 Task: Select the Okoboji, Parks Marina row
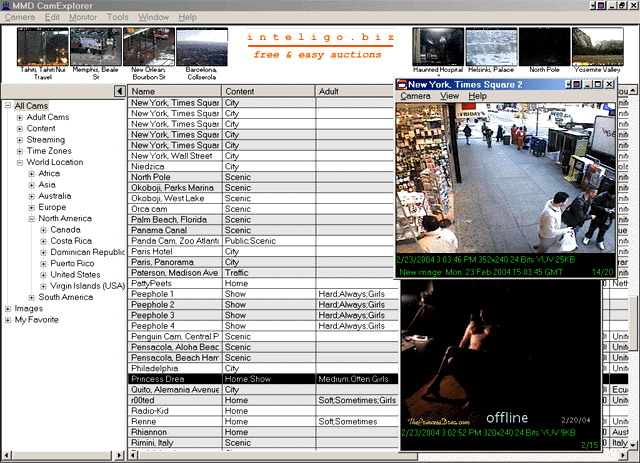coord(263,188)
